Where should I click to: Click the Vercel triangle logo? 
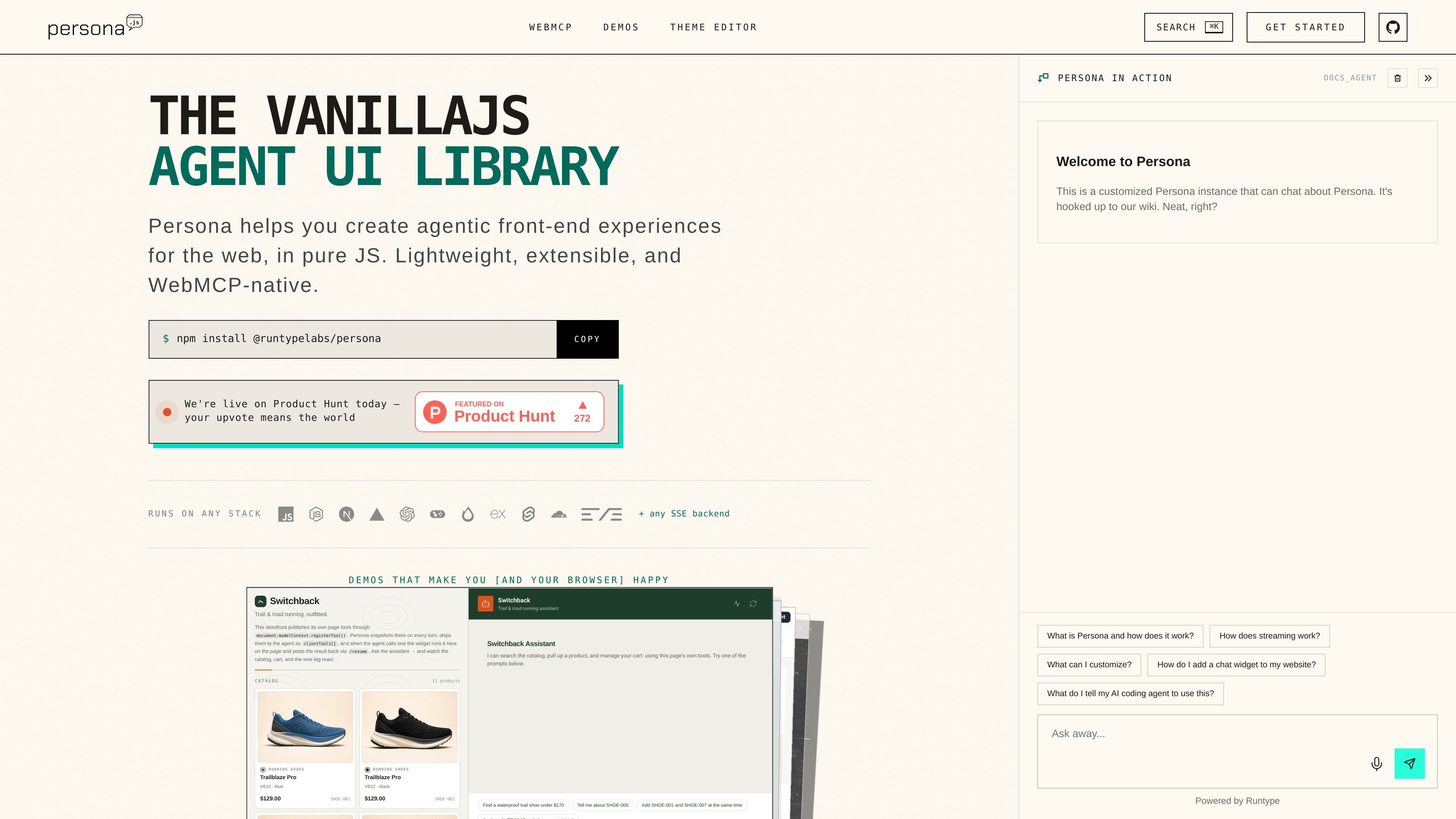tap(377, 515)
